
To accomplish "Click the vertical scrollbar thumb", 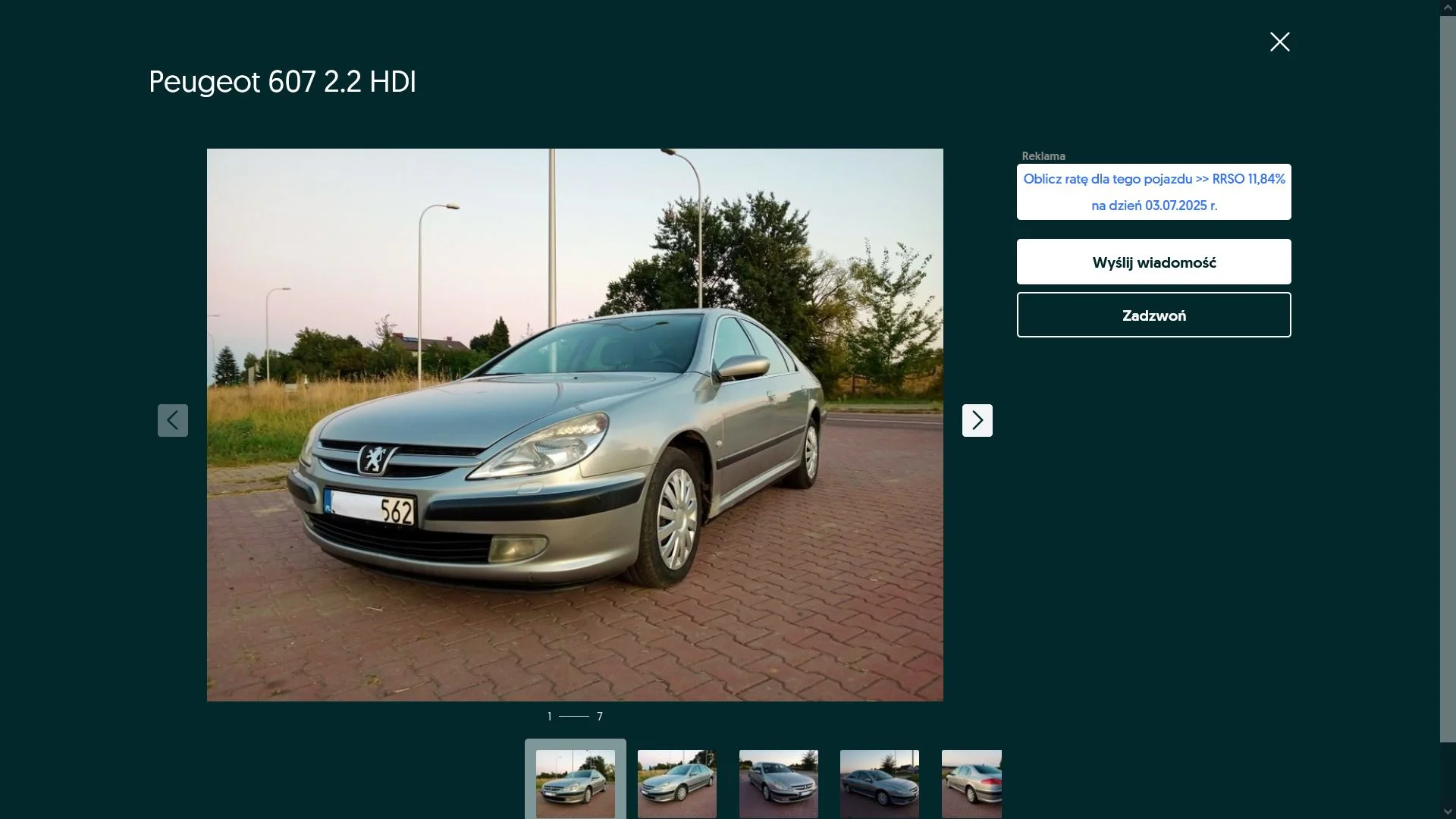I will [1448, 378].
